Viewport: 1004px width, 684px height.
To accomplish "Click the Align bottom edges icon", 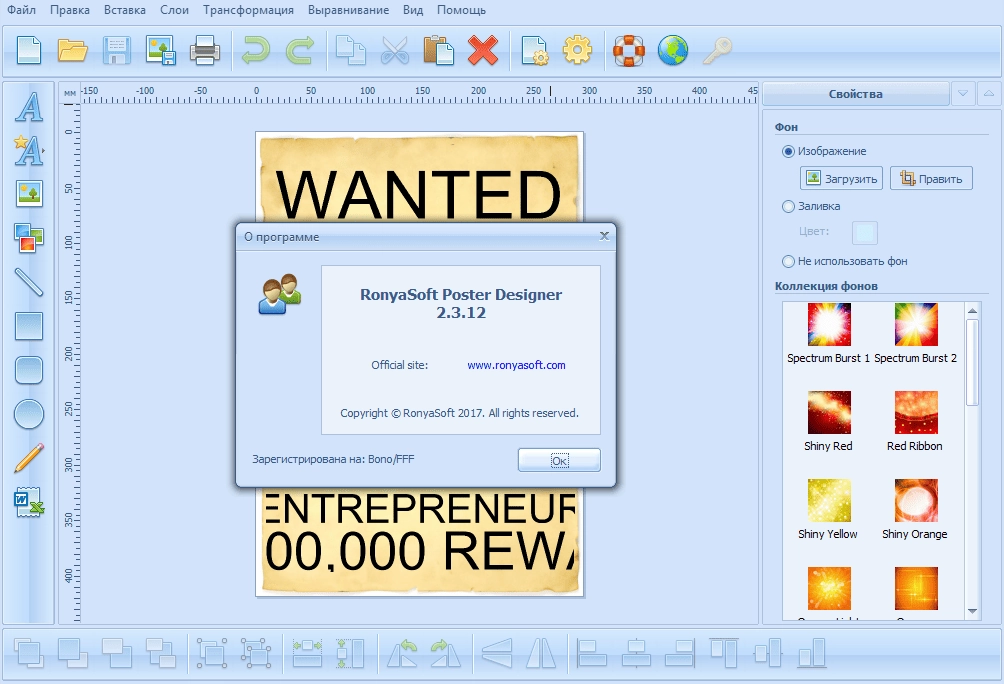I will pos(812,653).
